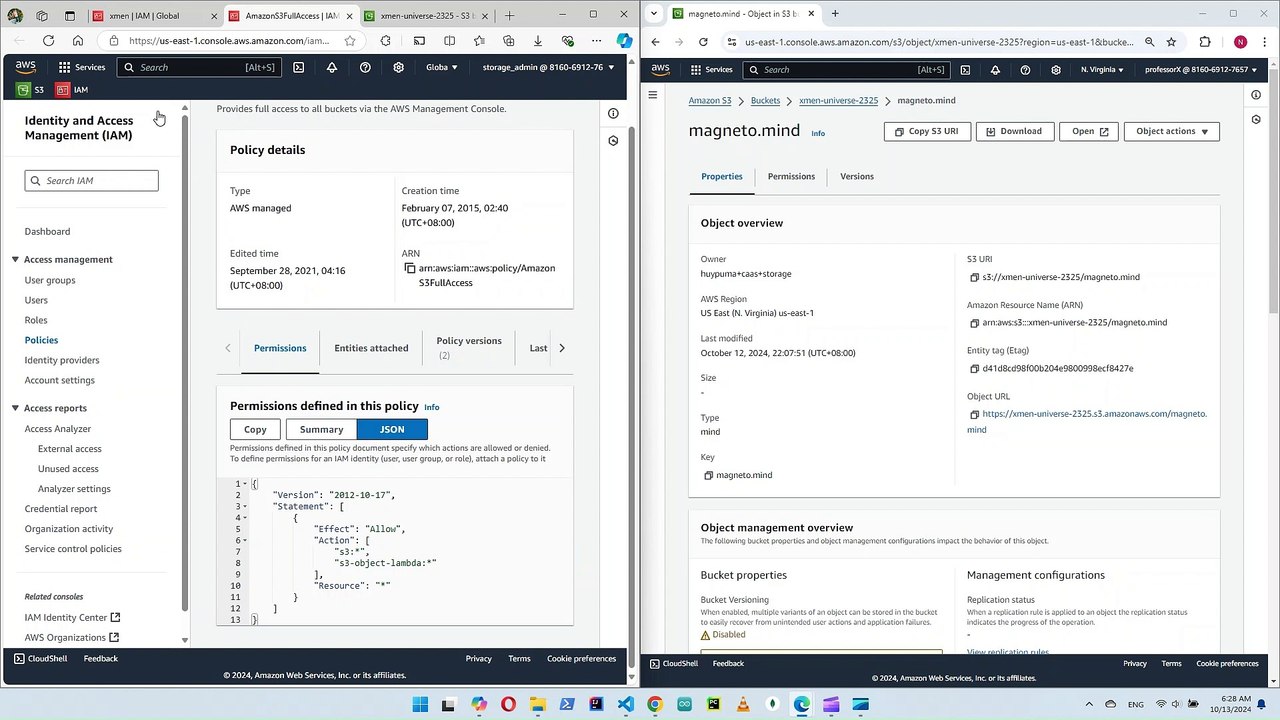Copy the Object URL of magneto.mind
Viewport: 1280px width, 720px height.
coord(974,414)
